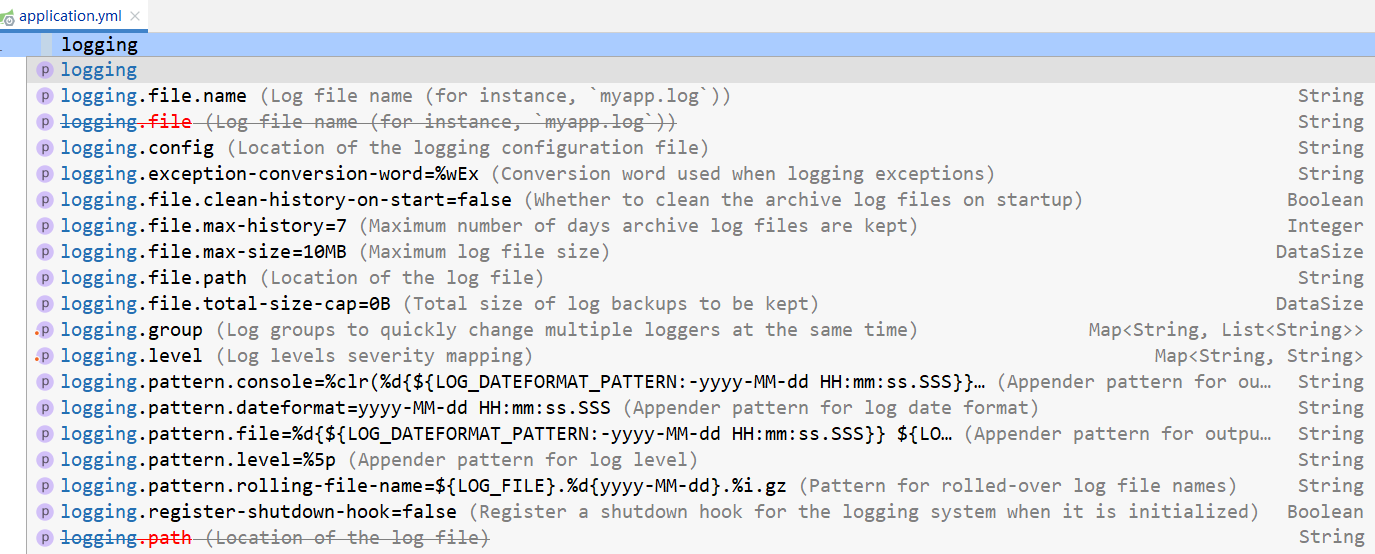Close the application.yml editor tab
Viewport: 1375px width, 554px height.
(x=135, y=16)
